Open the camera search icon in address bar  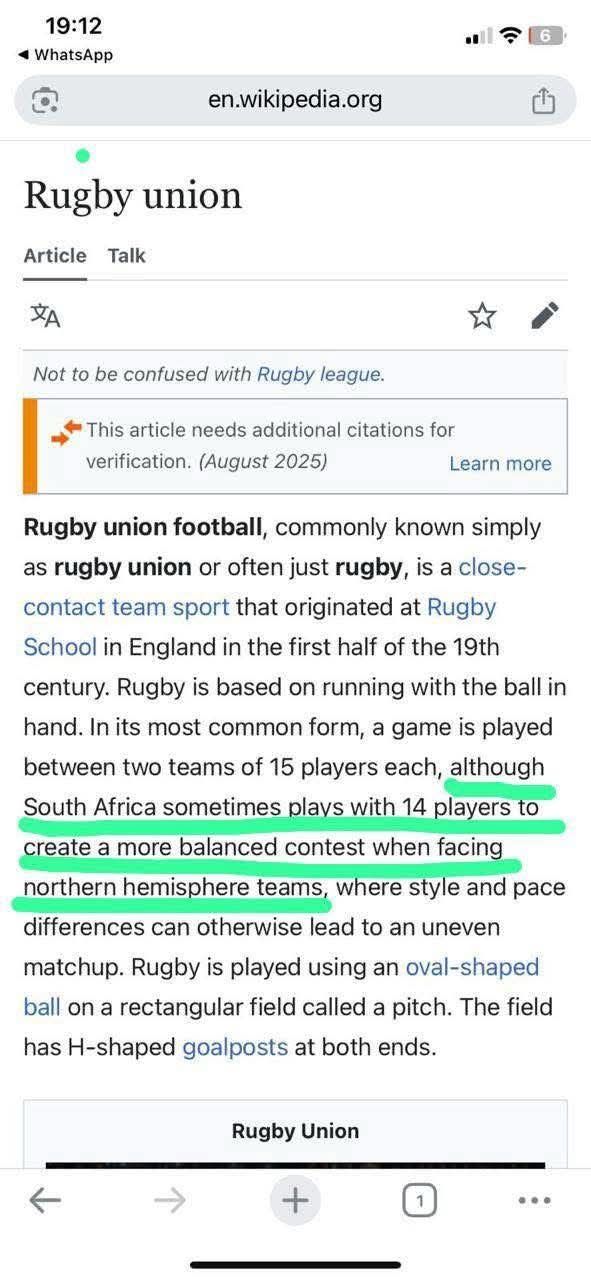46,100
